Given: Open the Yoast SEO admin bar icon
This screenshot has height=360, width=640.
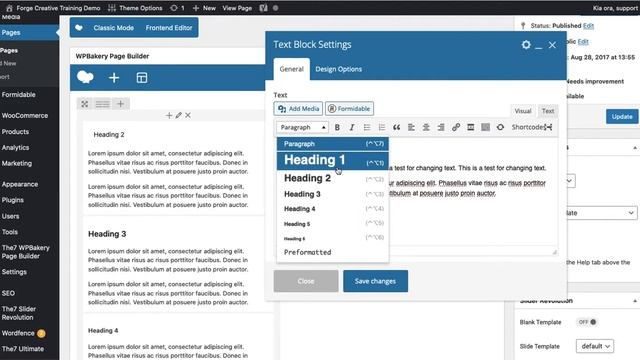Looking at the screenshot, I should pos(263,8).
